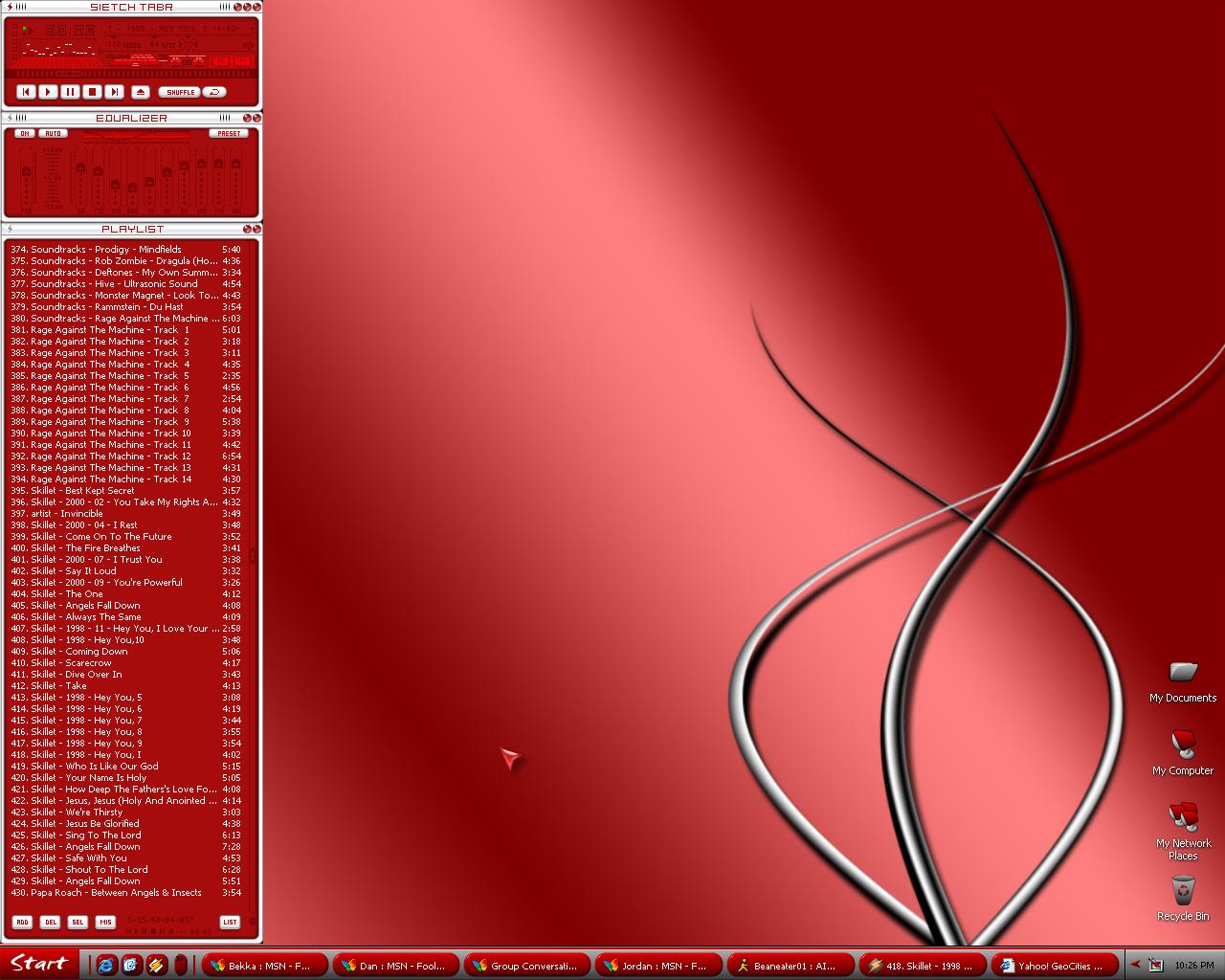Image resolution: width=1225 pixels, height=980 pixels.
Task: Select track 419 Skillet - Who Is Like Our God
Action: click(x=126, y=767)
